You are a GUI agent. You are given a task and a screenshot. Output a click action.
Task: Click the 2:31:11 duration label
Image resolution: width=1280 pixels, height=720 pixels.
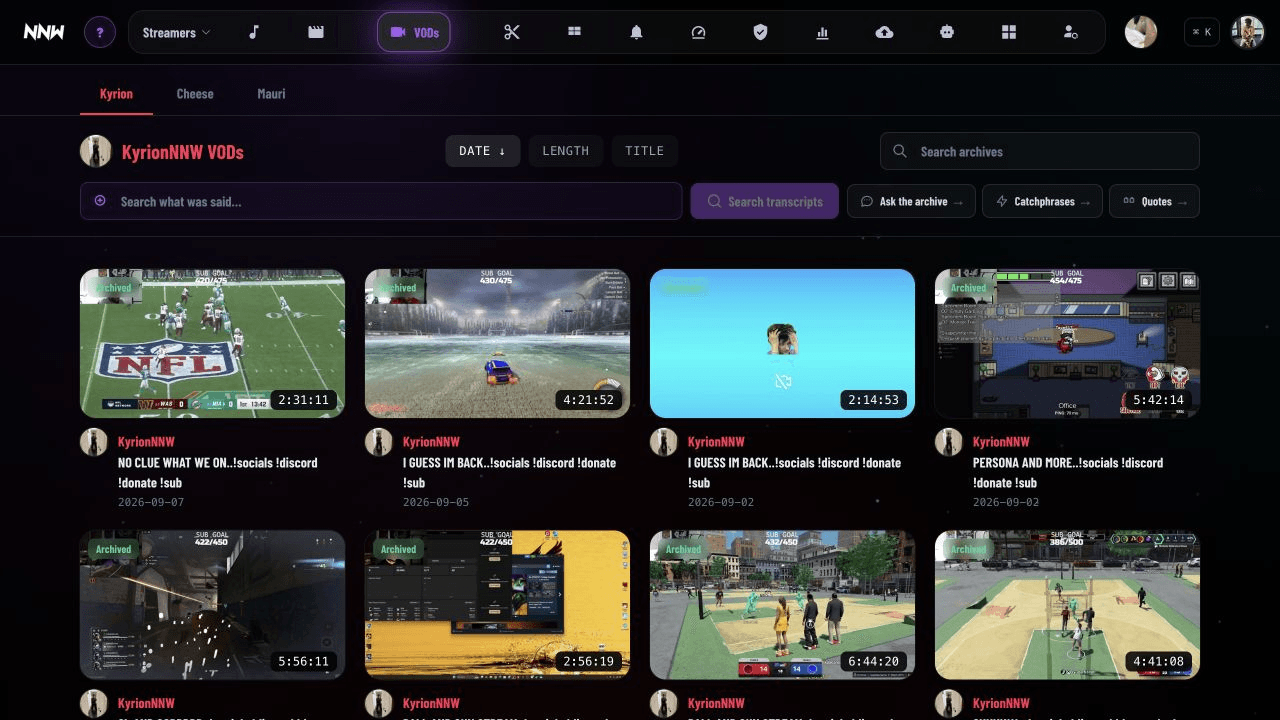point(304,400)
